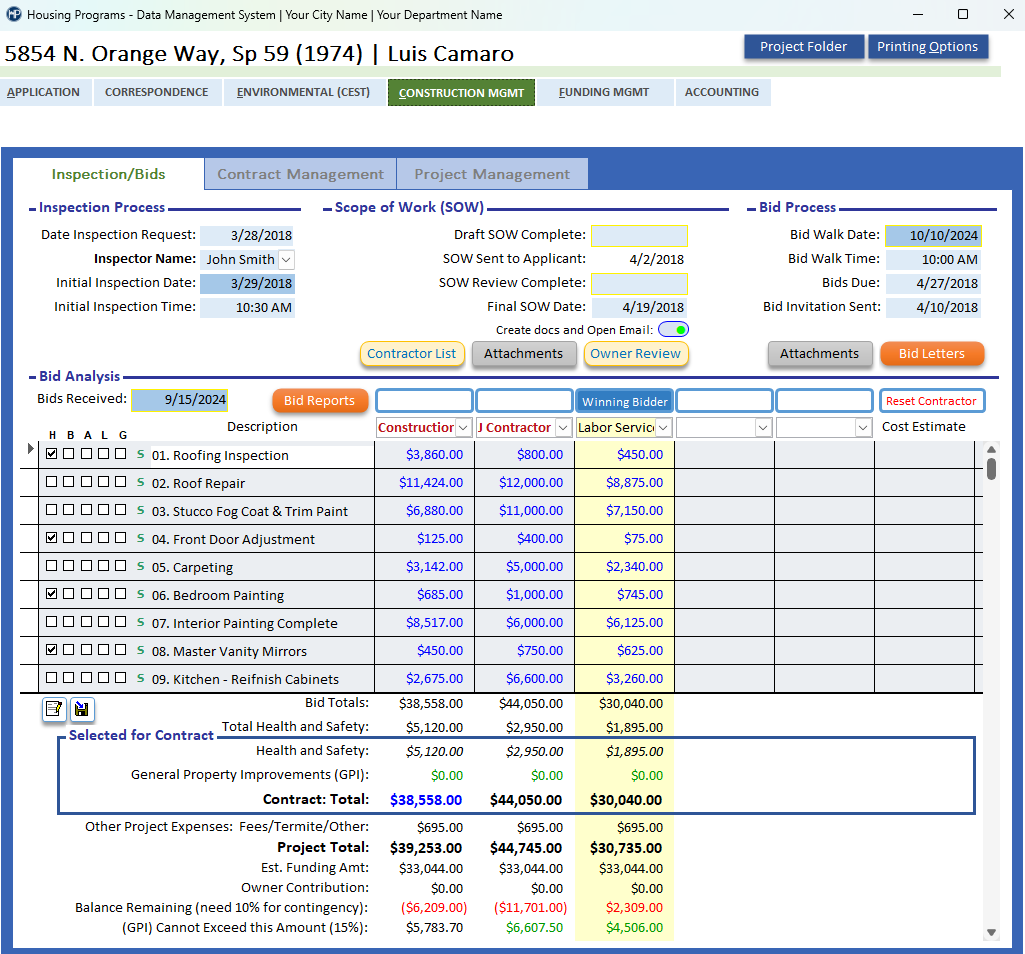Viewport: 1025px width, 954px height.
Task: Open Scope of Work Attachments
Action: 524,354
